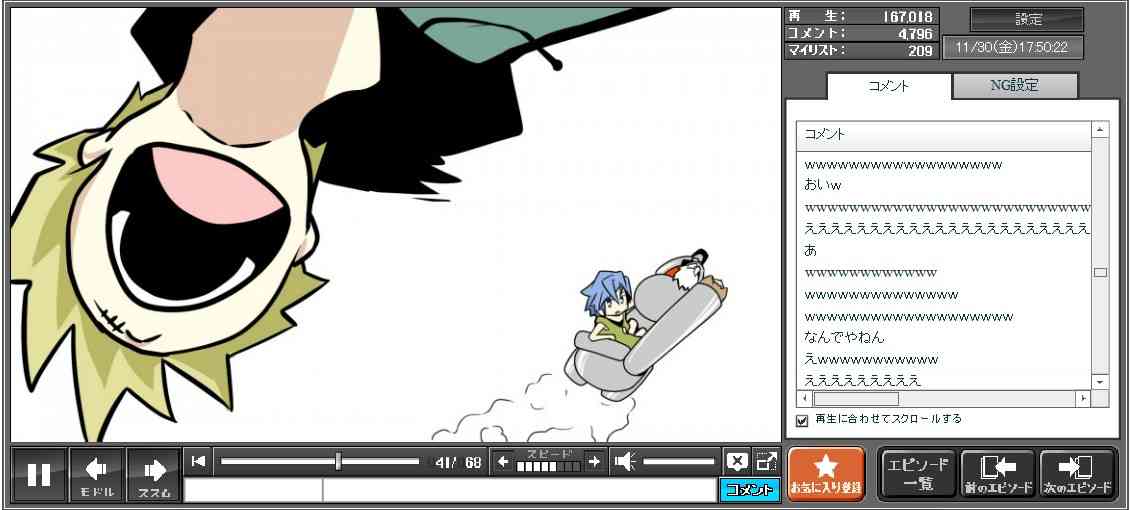Toggle the scroll-sync with playback checkbox
The height and width of the screenshot is (510, 1131).
click(801, 420)
